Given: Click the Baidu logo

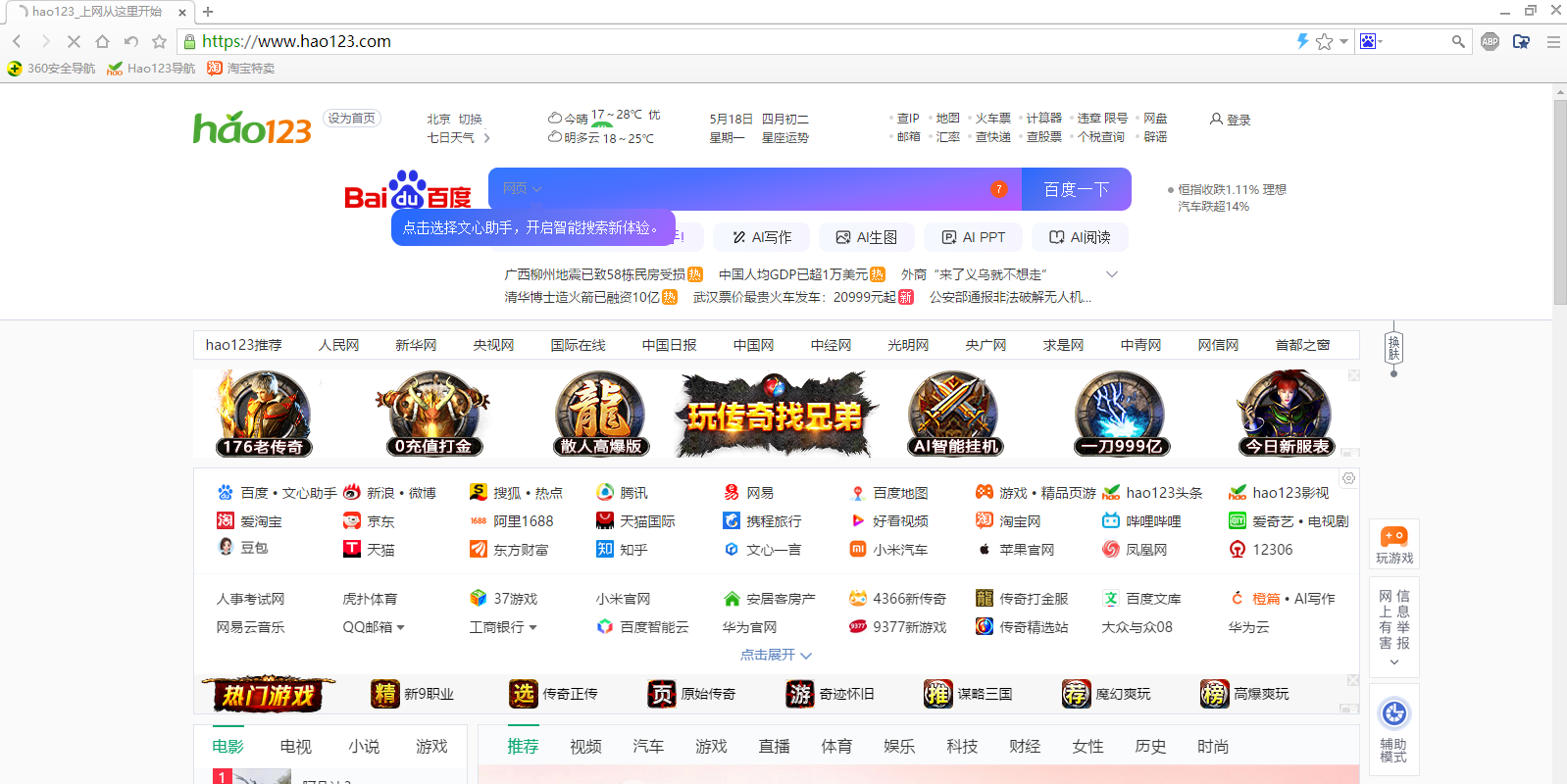Looking at the screenshot, I should click(x=408, y=190).
